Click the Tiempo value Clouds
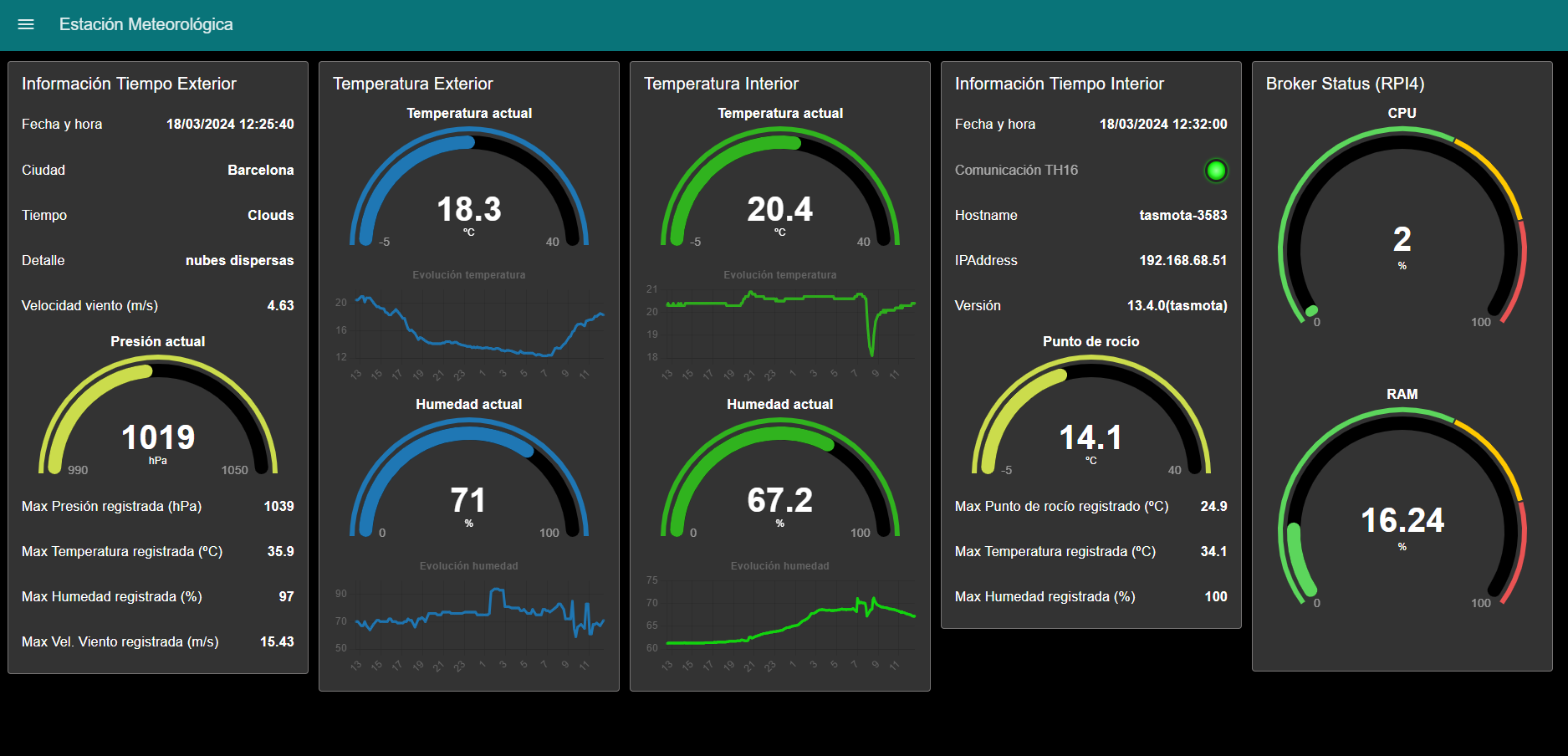This screenshot has width=1568, height=756. point(271,215)
